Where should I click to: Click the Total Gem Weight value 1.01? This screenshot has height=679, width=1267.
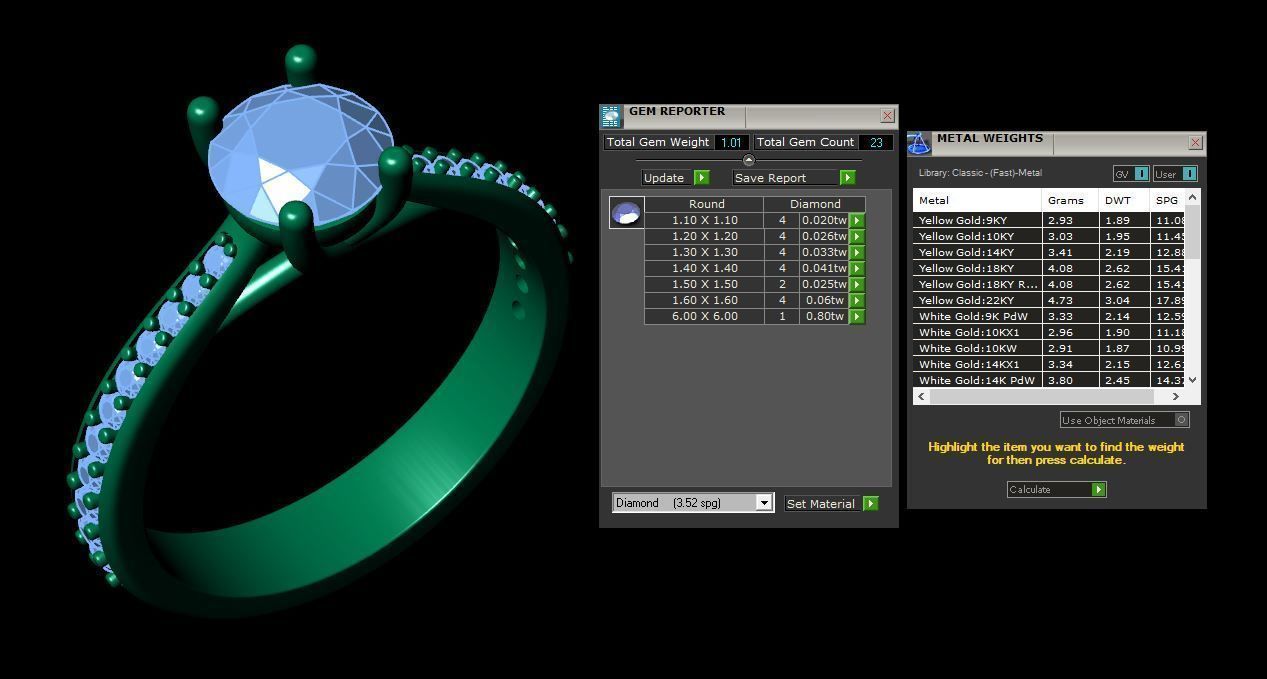point(732,142)
